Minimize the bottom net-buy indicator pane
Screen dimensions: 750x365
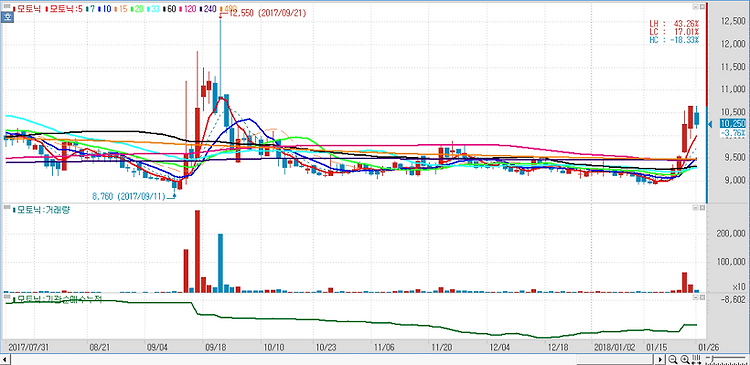pos(696,297)
